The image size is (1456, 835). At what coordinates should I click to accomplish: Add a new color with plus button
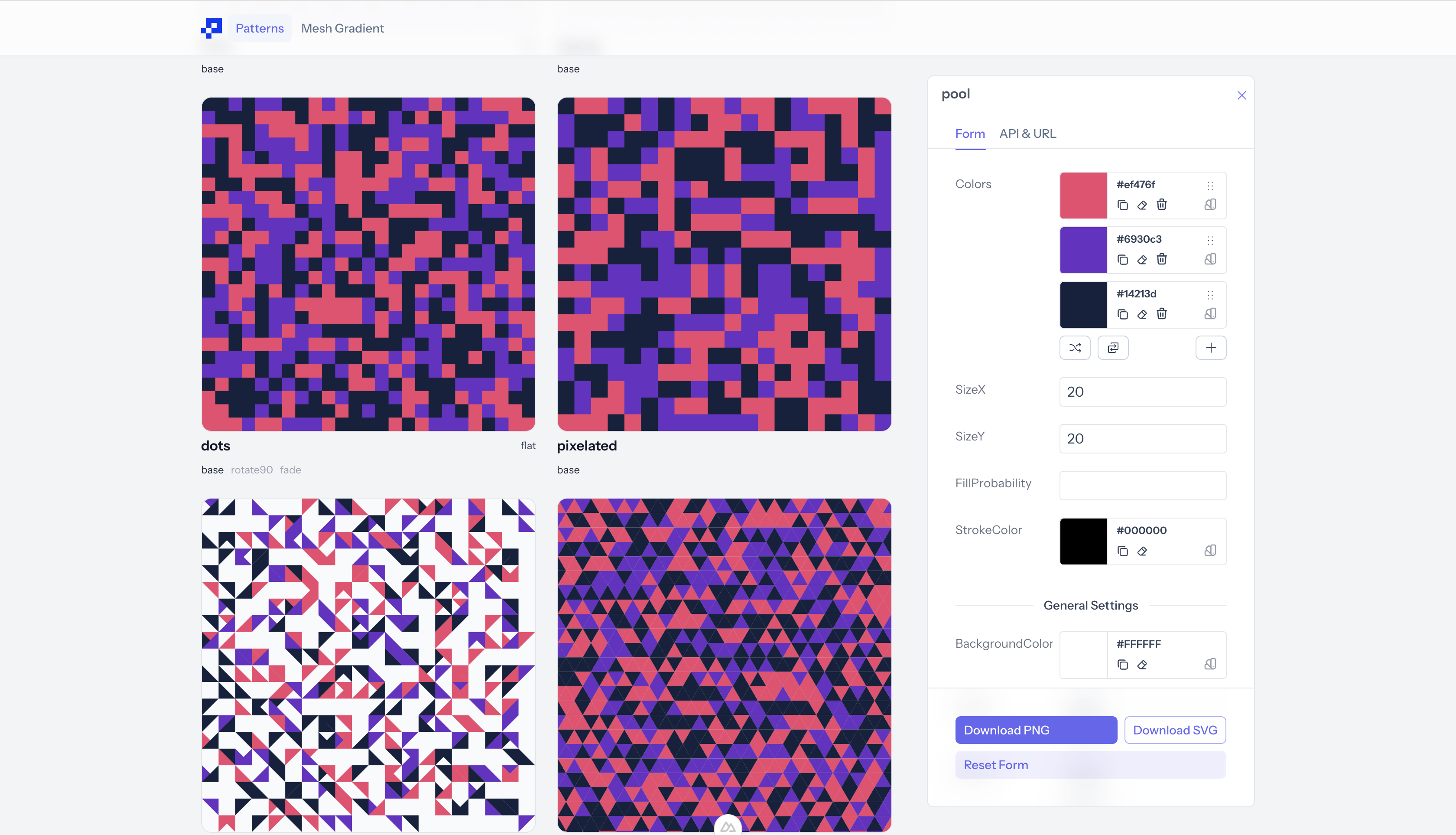[x=1211, y=348]
